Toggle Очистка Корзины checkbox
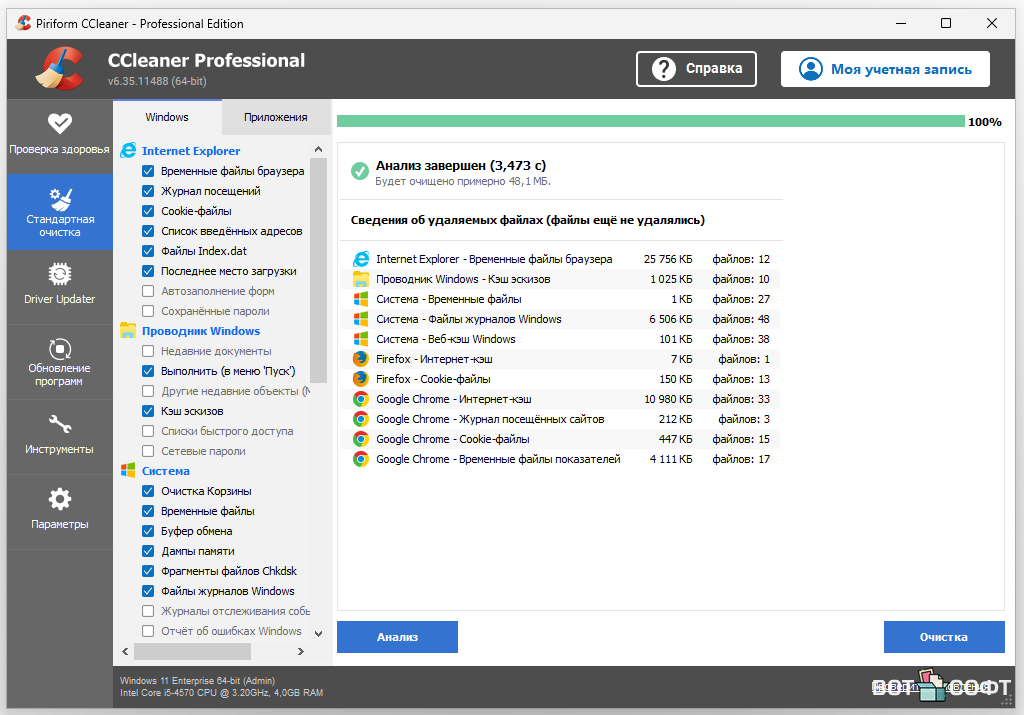 [x=148, y=491]
